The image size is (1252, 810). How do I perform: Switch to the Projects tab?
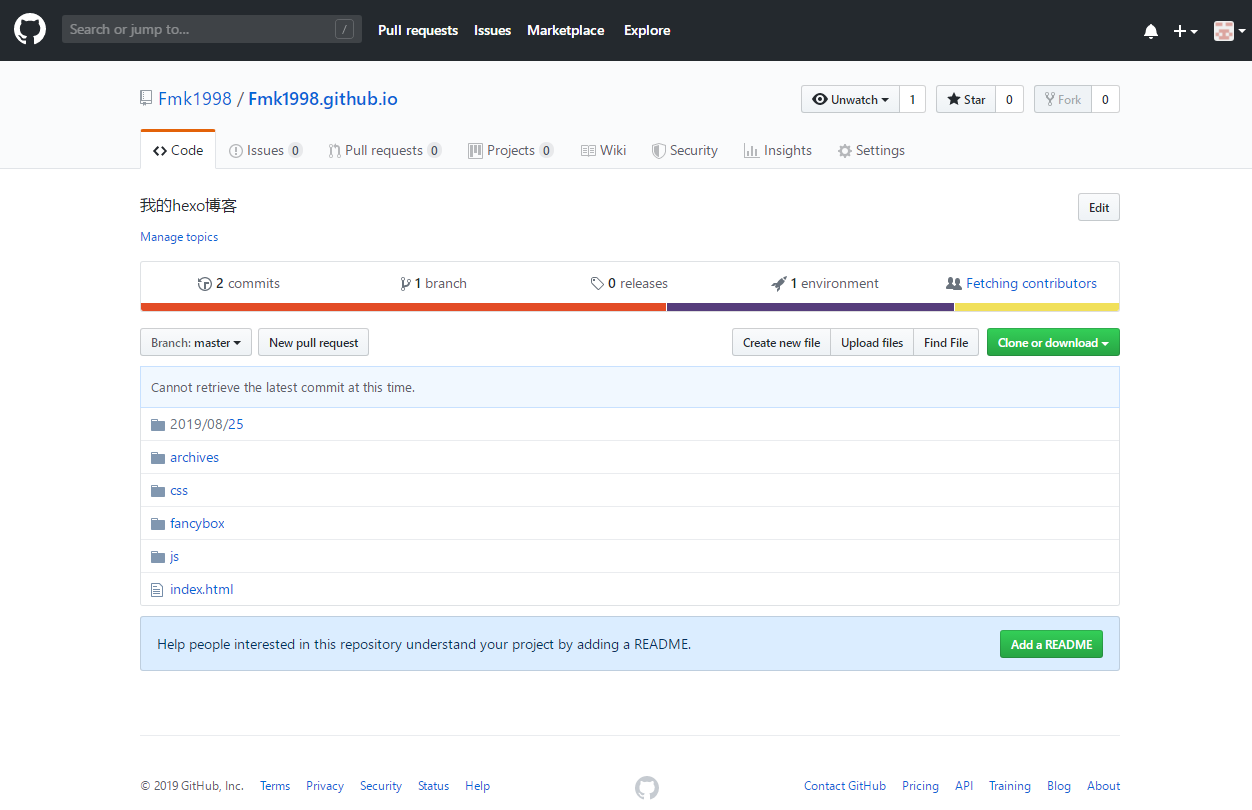click(x=510, y=150)
